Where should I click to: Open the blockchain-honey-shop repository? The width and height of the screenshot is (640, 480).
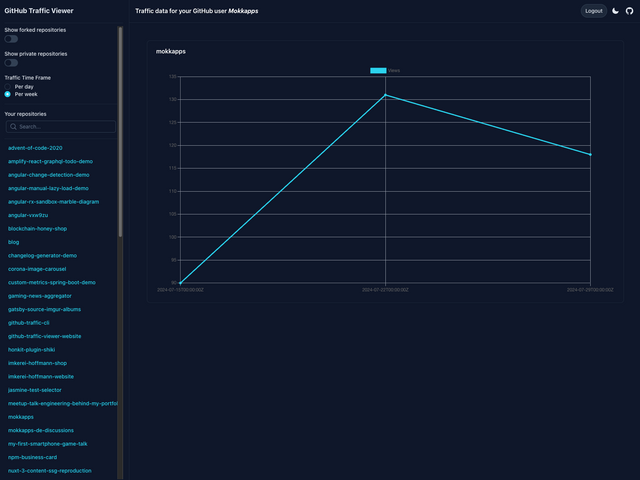[37, 229]
